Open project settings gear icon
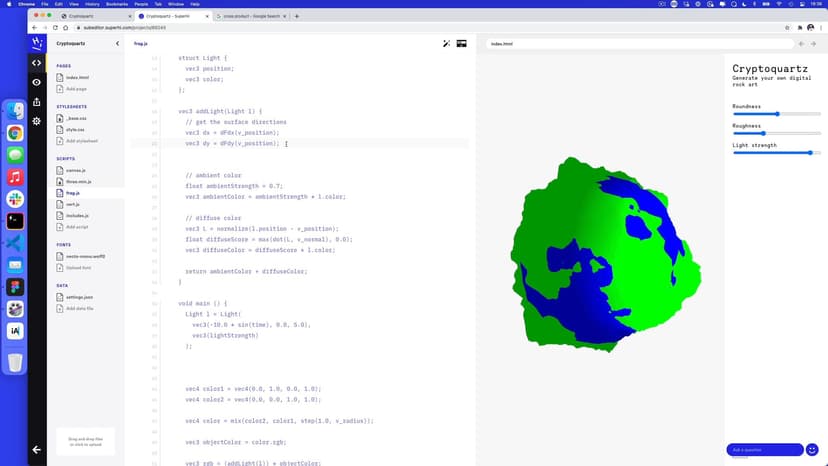This screenshot has width=828, height=466. (37, 121)
